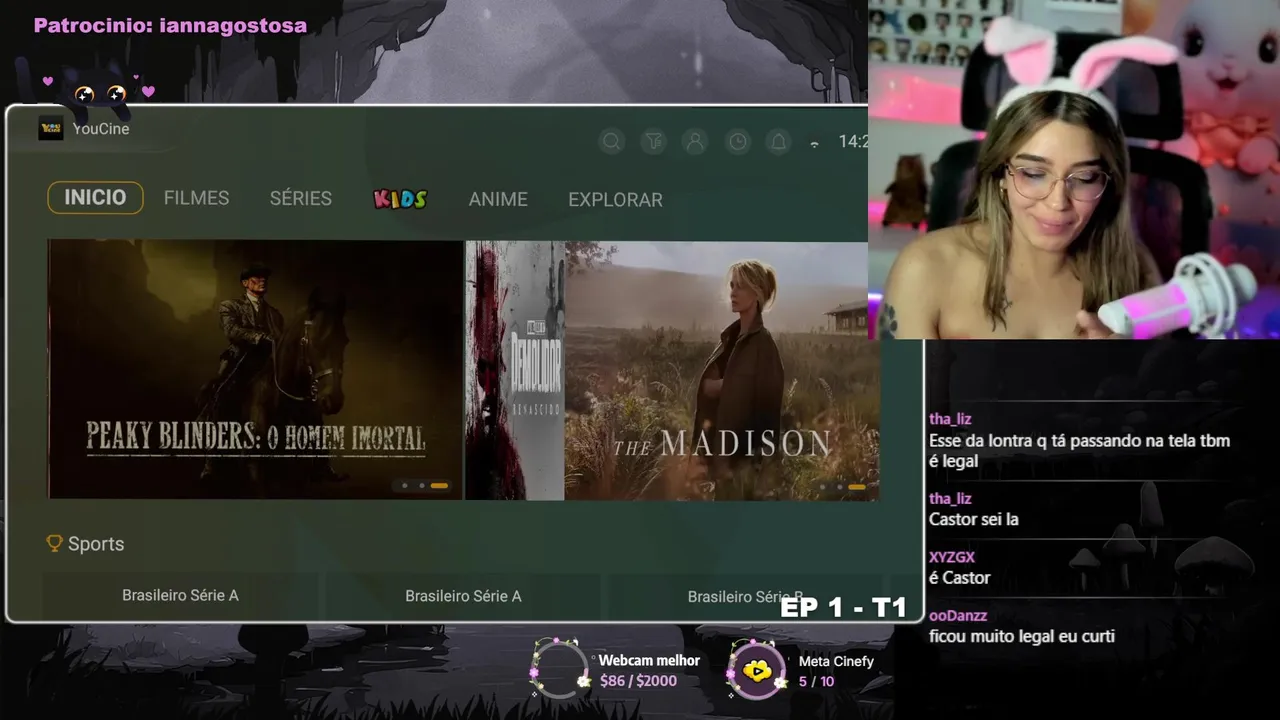Click the Patrocinio: iannagostosa text

pos(170,25)
